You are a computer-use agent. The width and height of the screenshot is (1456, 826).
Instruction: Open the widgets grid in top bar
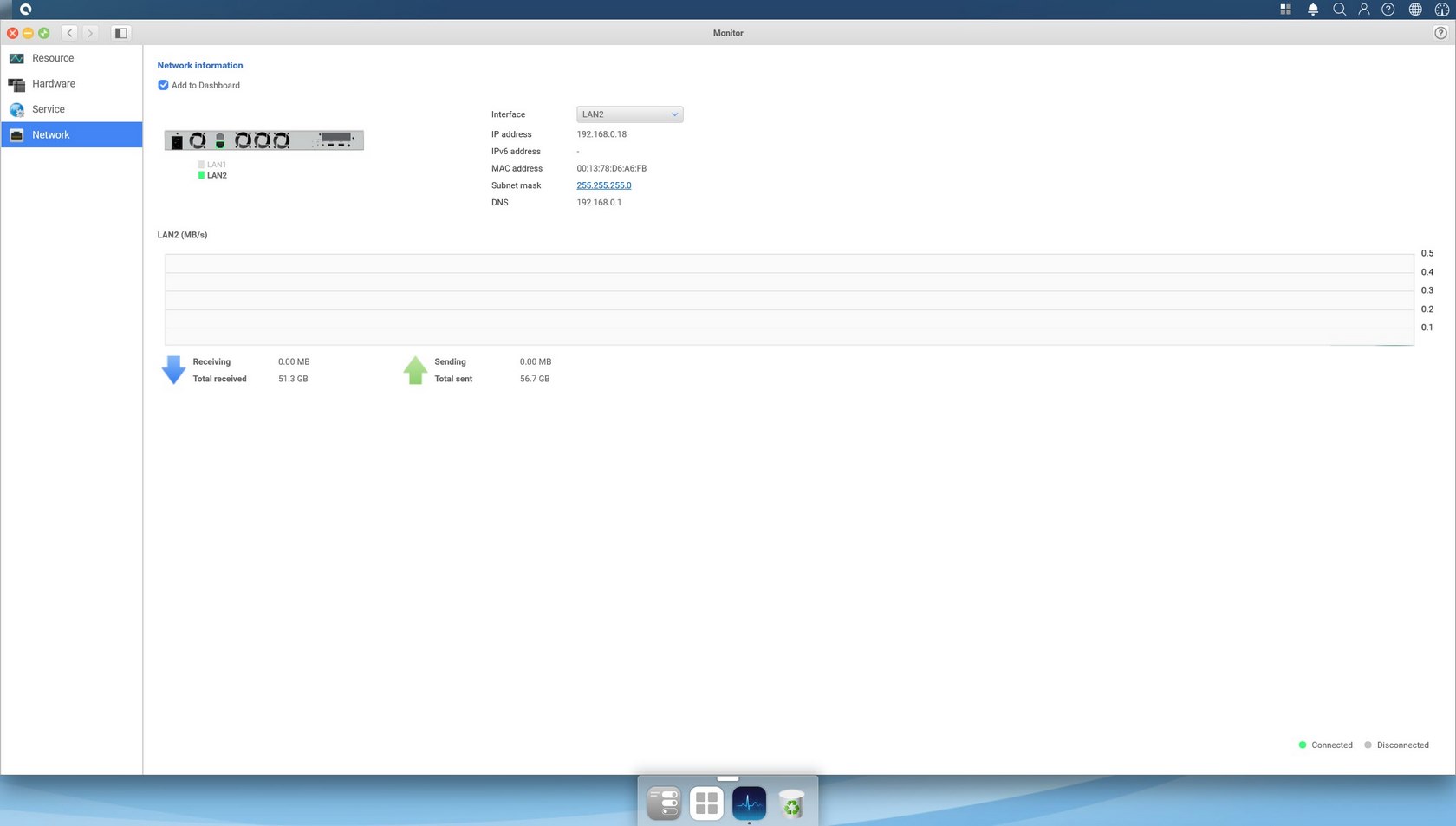coord(1286,10)
